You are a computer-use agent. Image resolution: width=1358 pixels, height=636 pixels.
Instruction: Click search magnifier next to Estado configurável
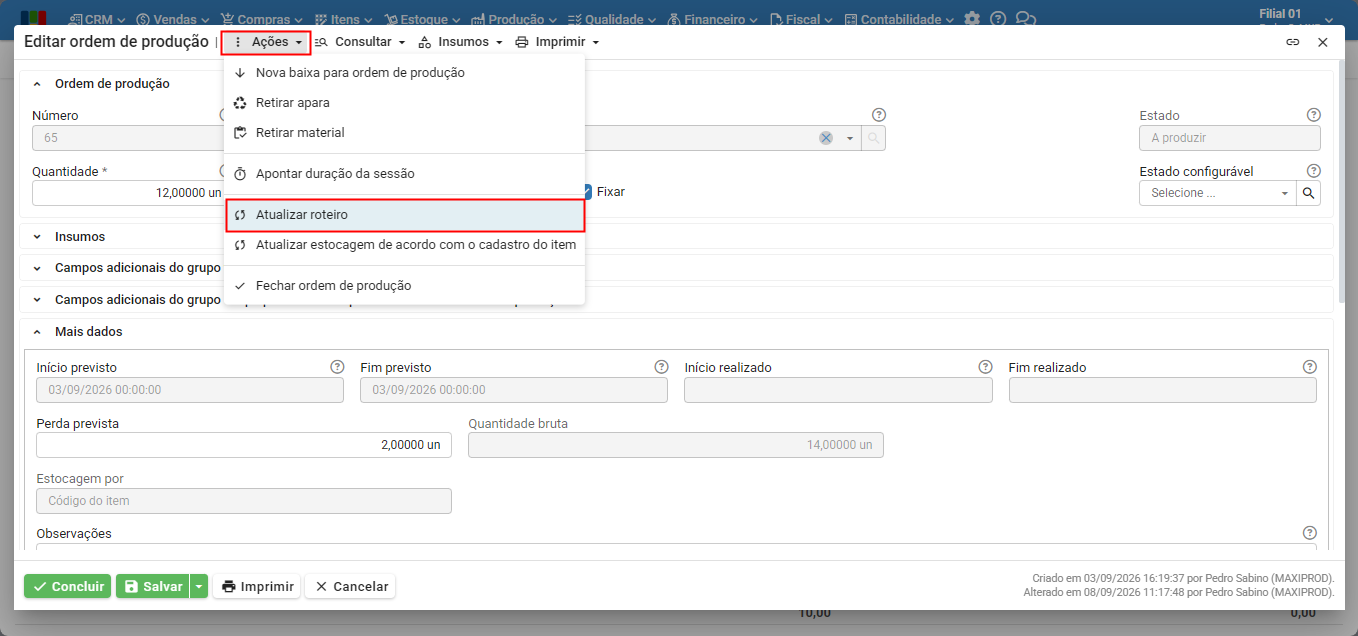1309,193
